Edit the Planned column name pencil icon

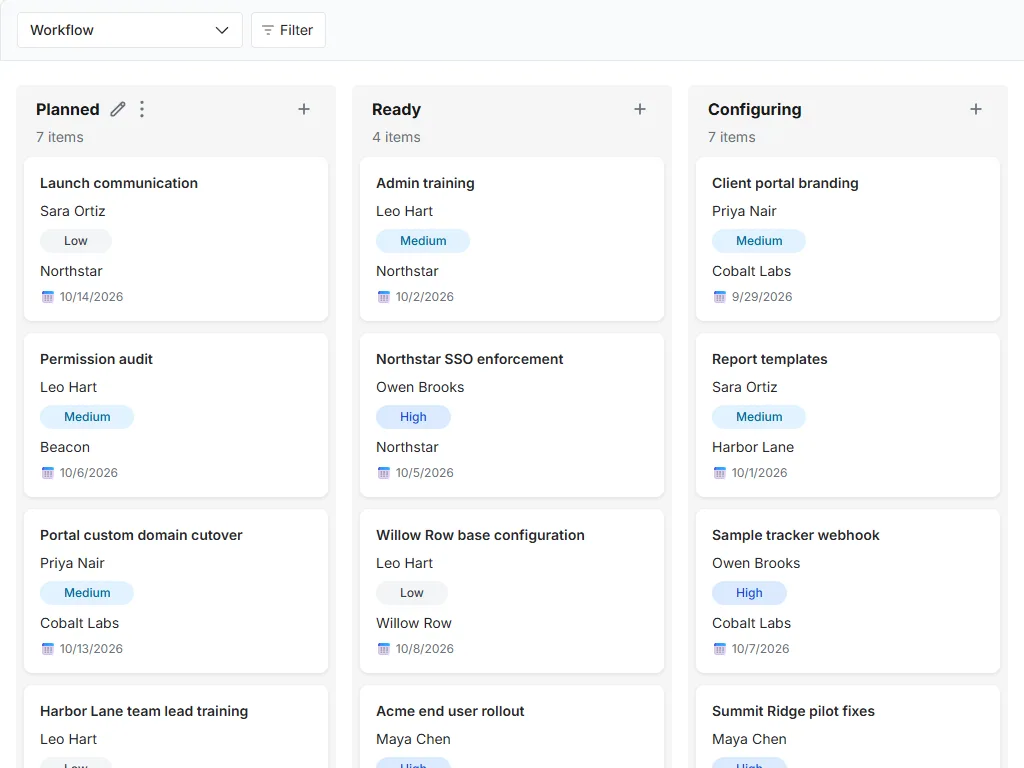click(118, 109)
